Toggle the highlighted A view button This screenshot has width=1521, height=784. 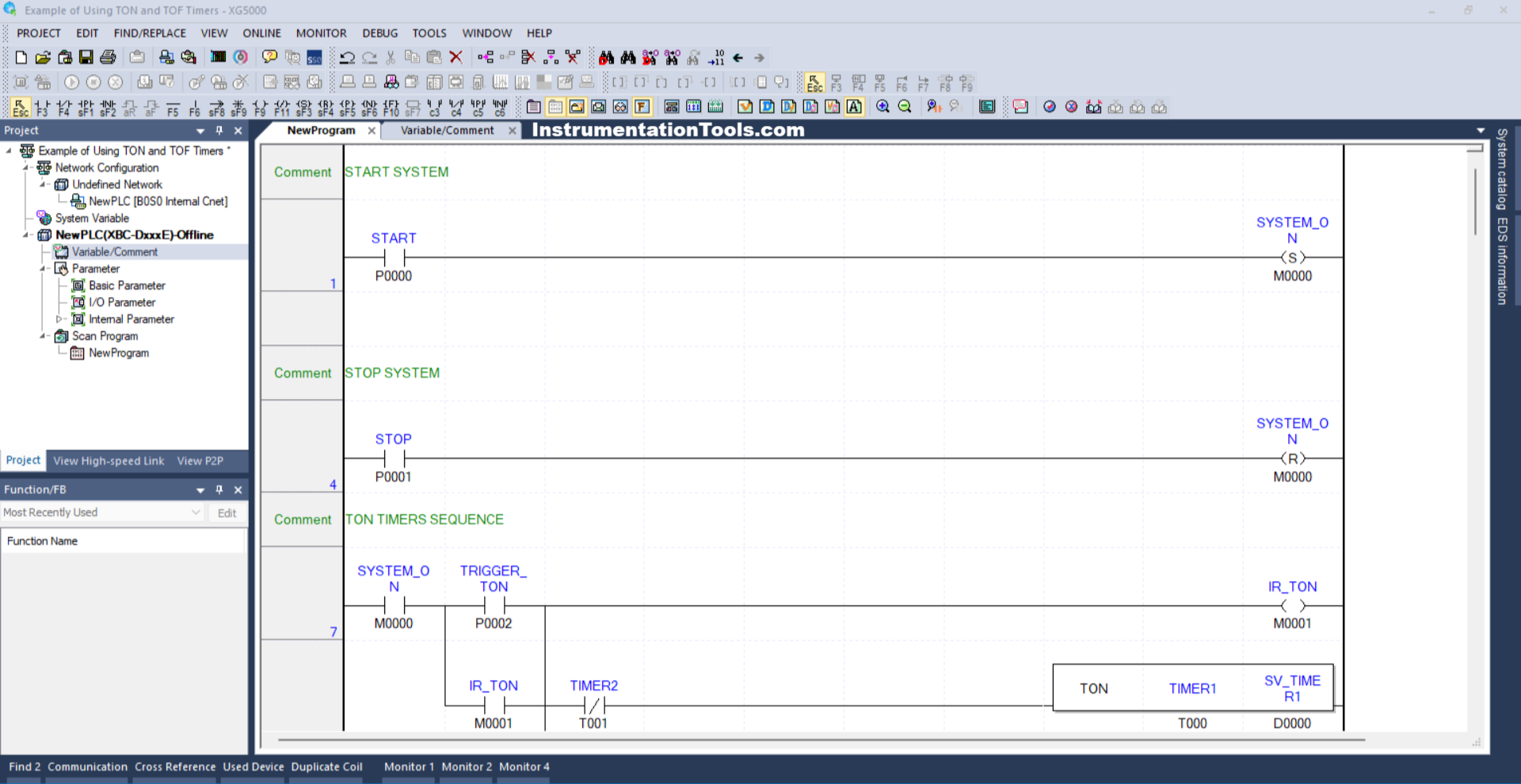pos(855,107)
